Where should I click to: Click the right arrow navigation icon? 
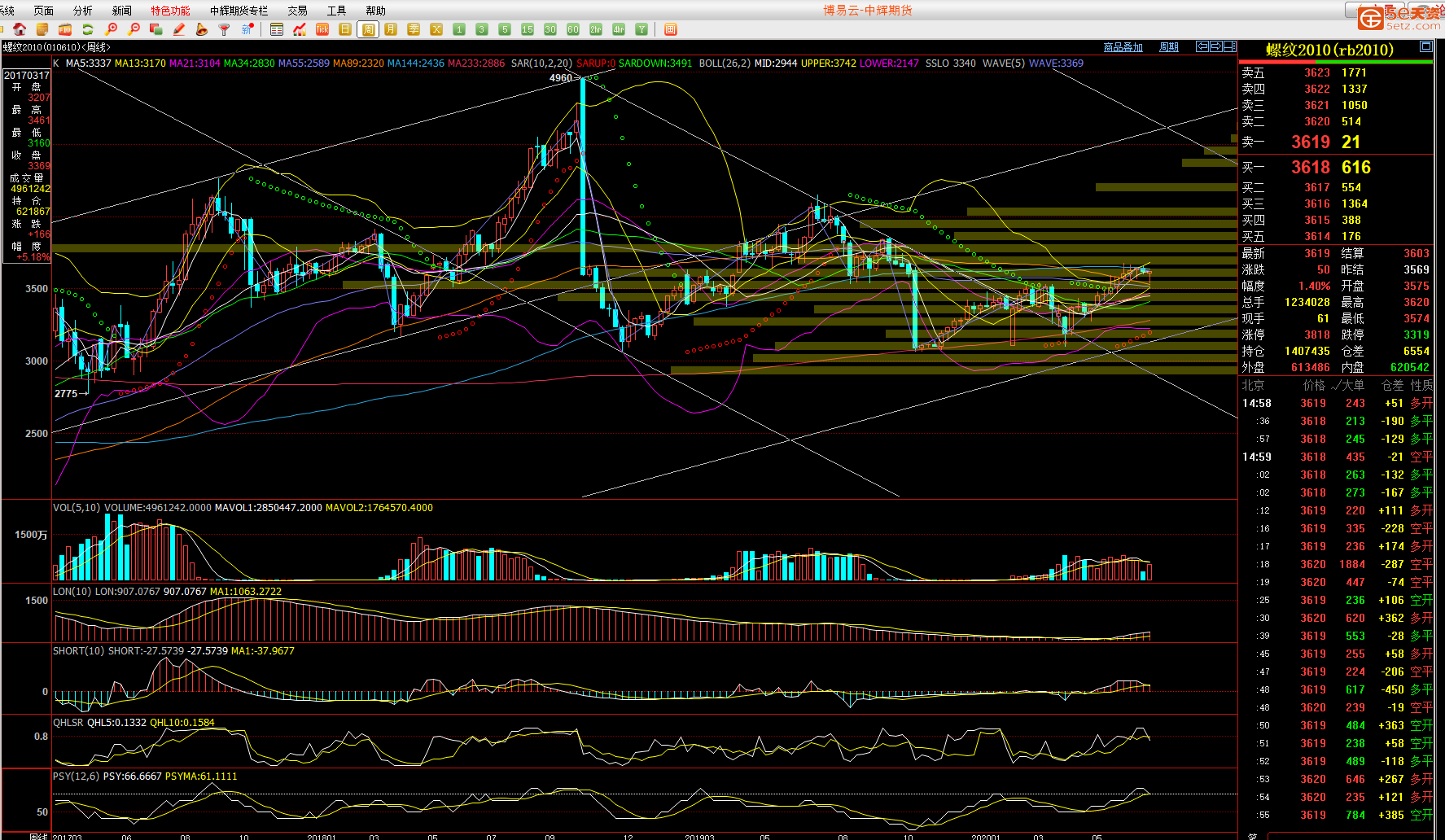1216,46
